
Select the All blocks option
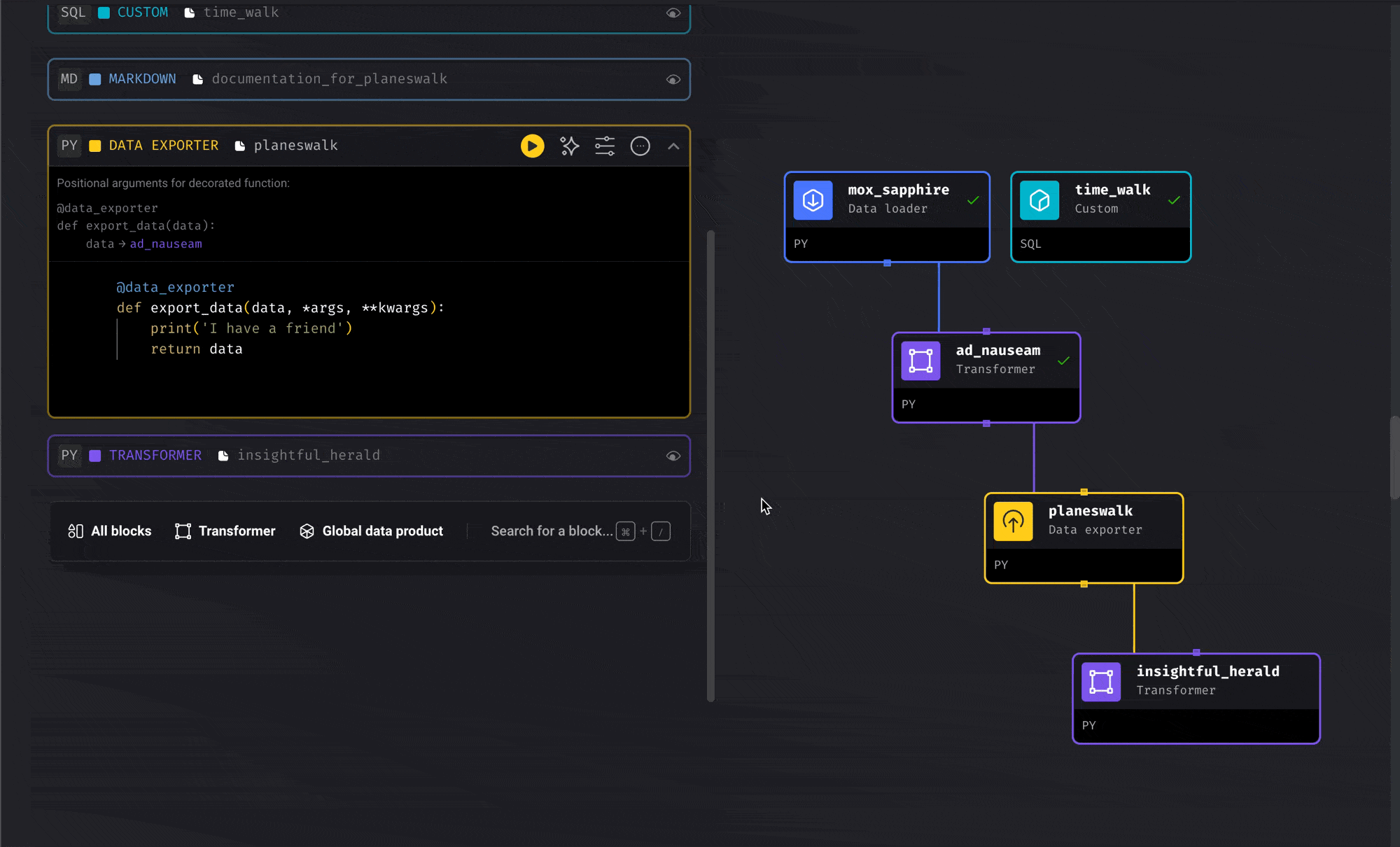[x=109, y=531]
